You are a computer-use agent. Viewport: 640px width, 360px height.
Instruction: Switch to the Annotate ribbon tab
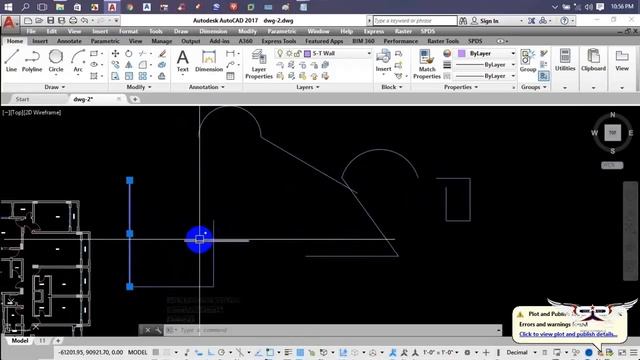pos(69,41)
